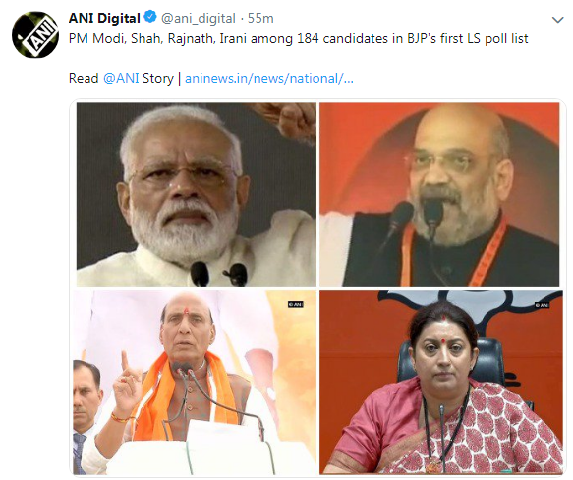Click the raised fist in top-left photo
Viewport: 573px width, 480px height.
coord(289,120)
